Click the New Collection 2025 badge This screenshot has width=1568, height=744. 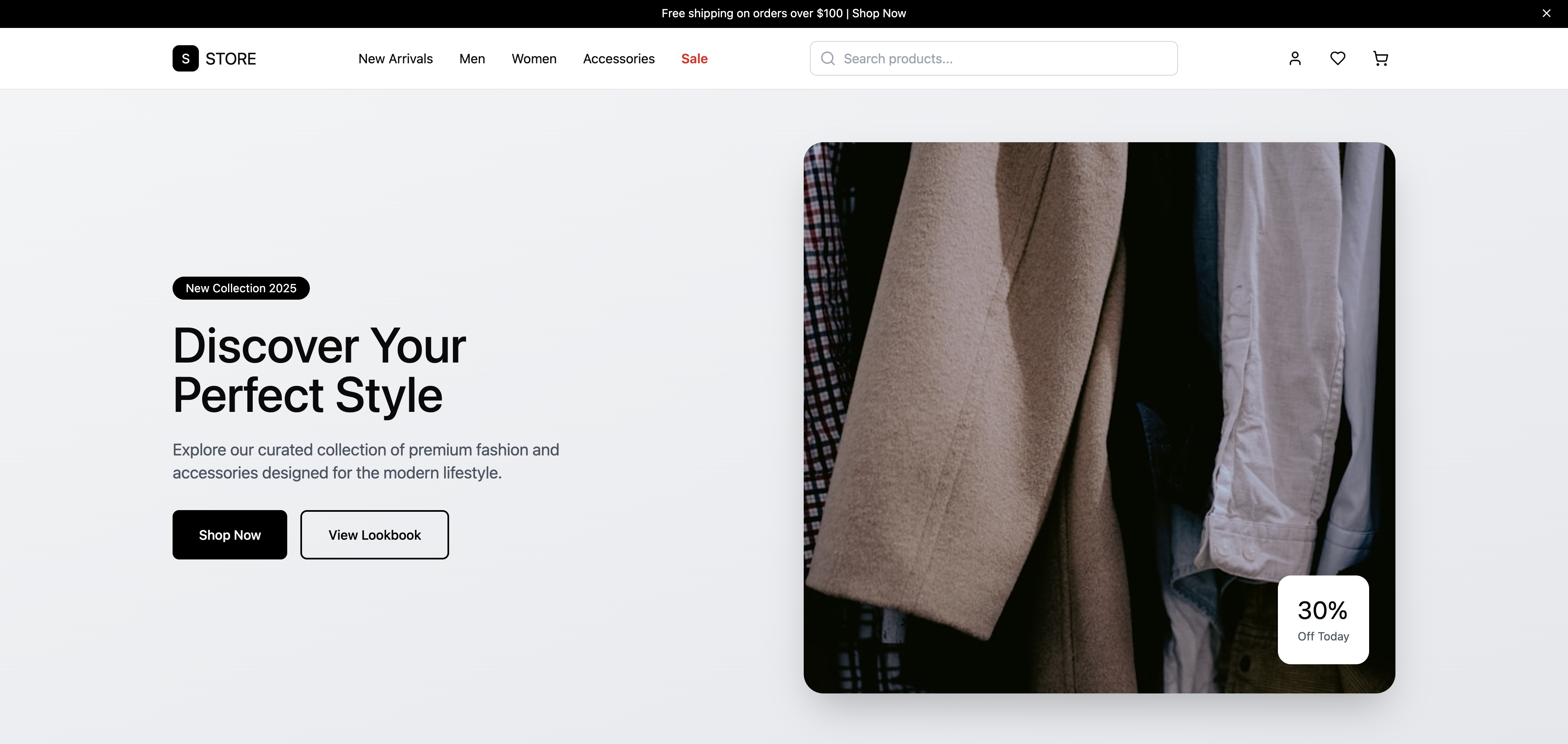click(x=241, y=288)
